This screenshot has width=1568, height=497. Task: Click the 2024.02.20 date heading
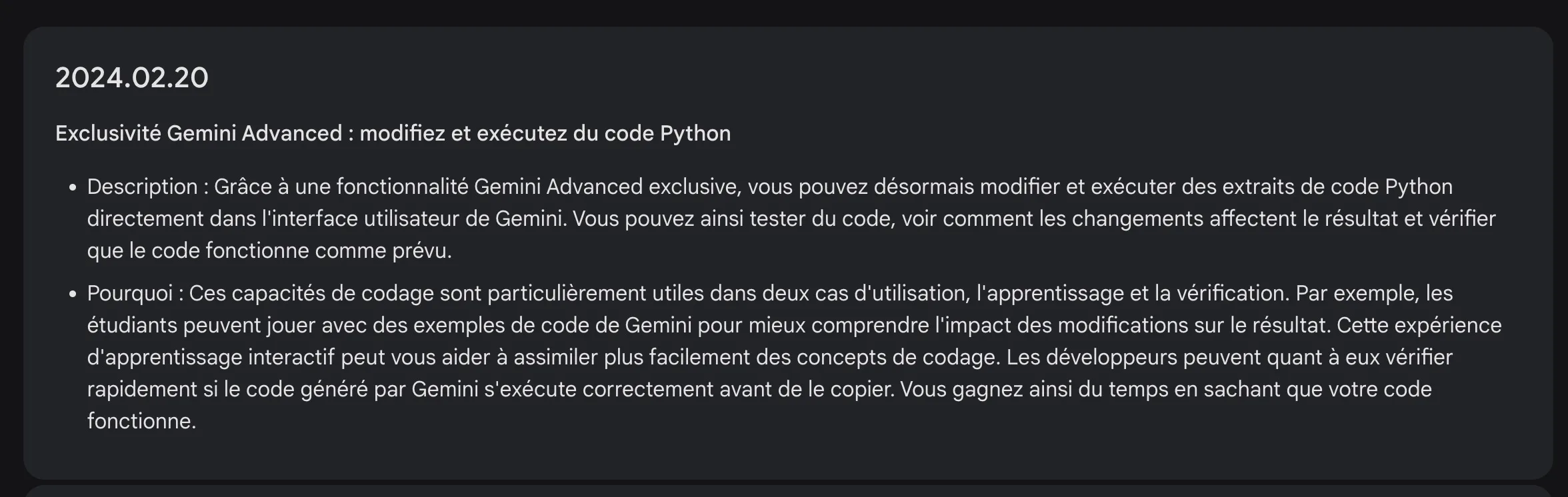(131, 78)
